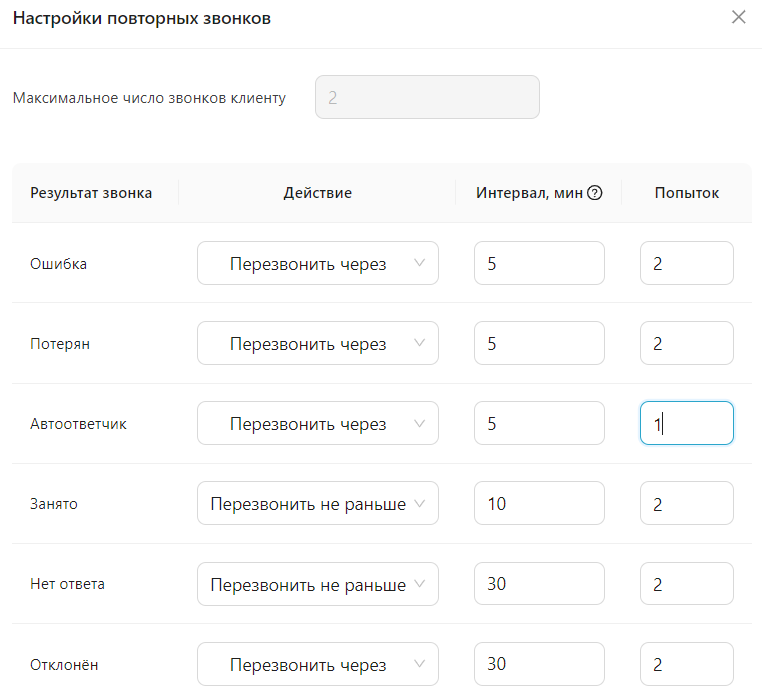Select the attempts field for Занято

(687, 503)
